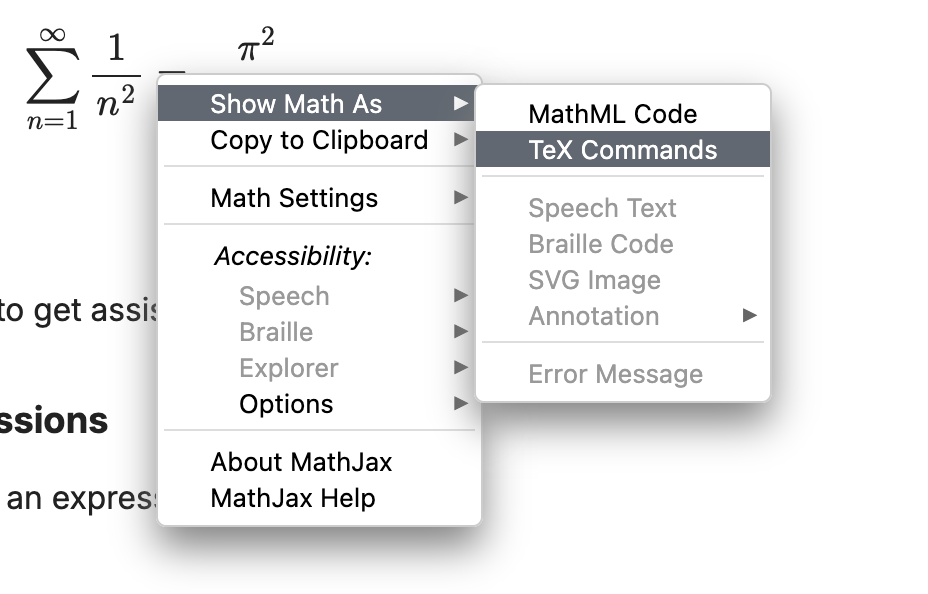Viewport: 928px width, 594px height.
Task: Select SVG Image entry
Action: (594, 280)
